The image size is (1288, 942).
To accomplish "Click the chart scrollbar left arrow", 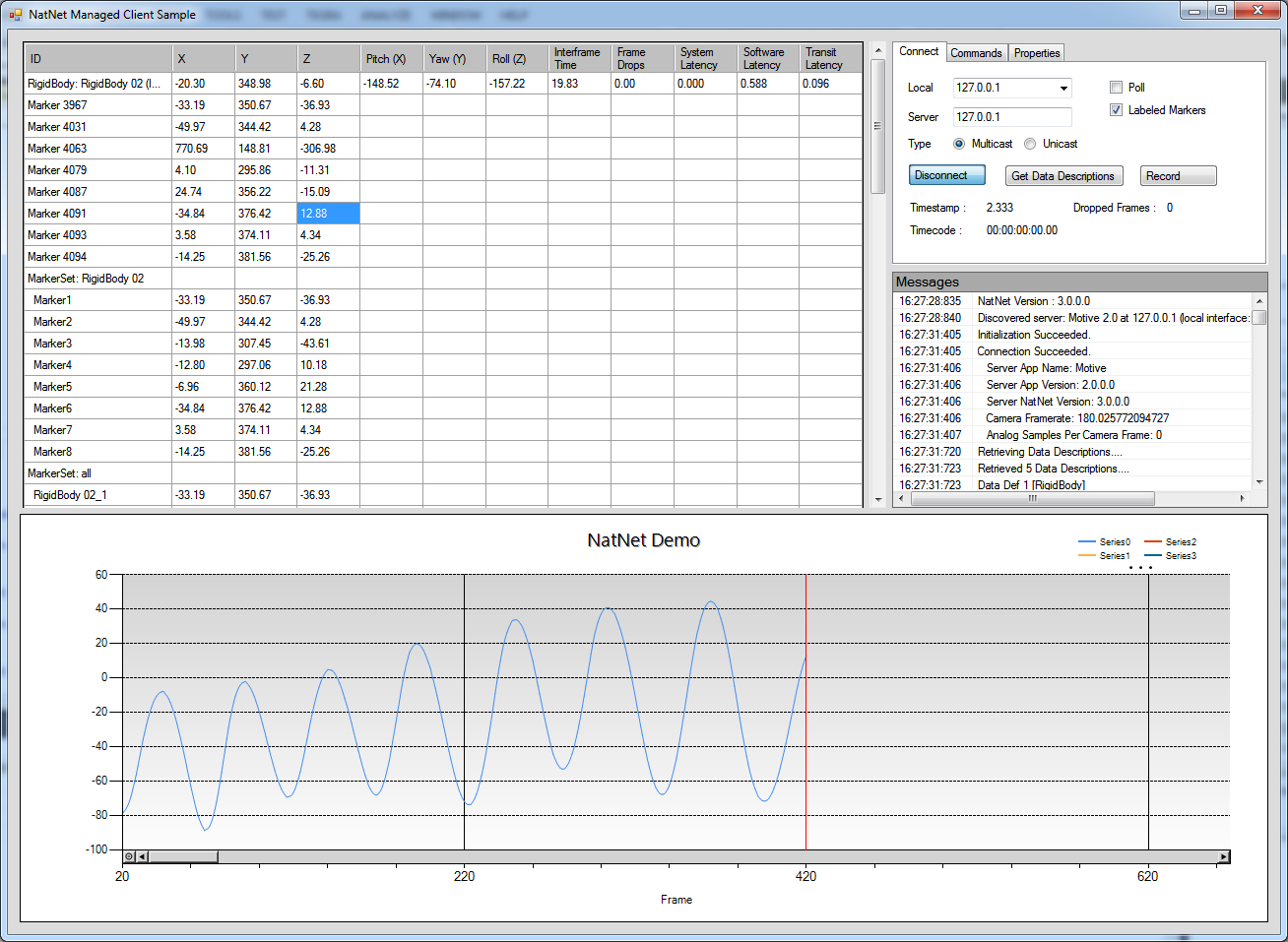I will 142,856.
